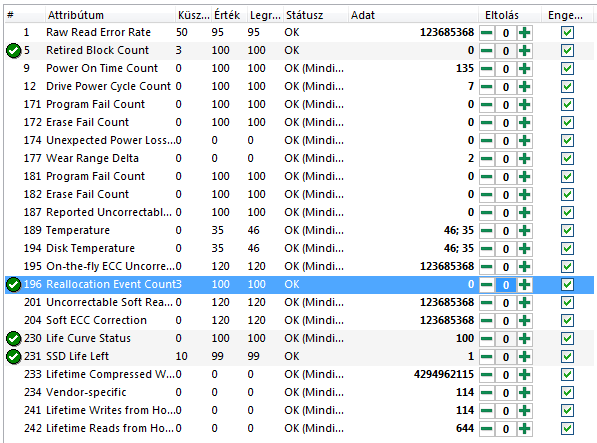
Task: Decrease offset for Drive Power Cycle Count
Action: [487, 87]
